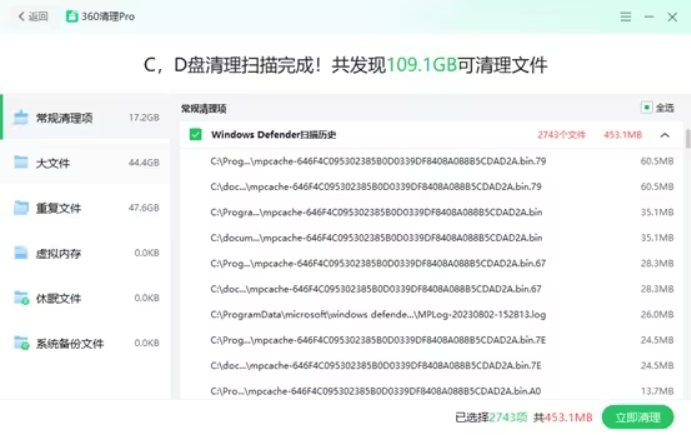This screenshot has width=691, height=435.
Task: Open the 休眠文件 category
Action: pyautogui.click(x=86, y=298)
